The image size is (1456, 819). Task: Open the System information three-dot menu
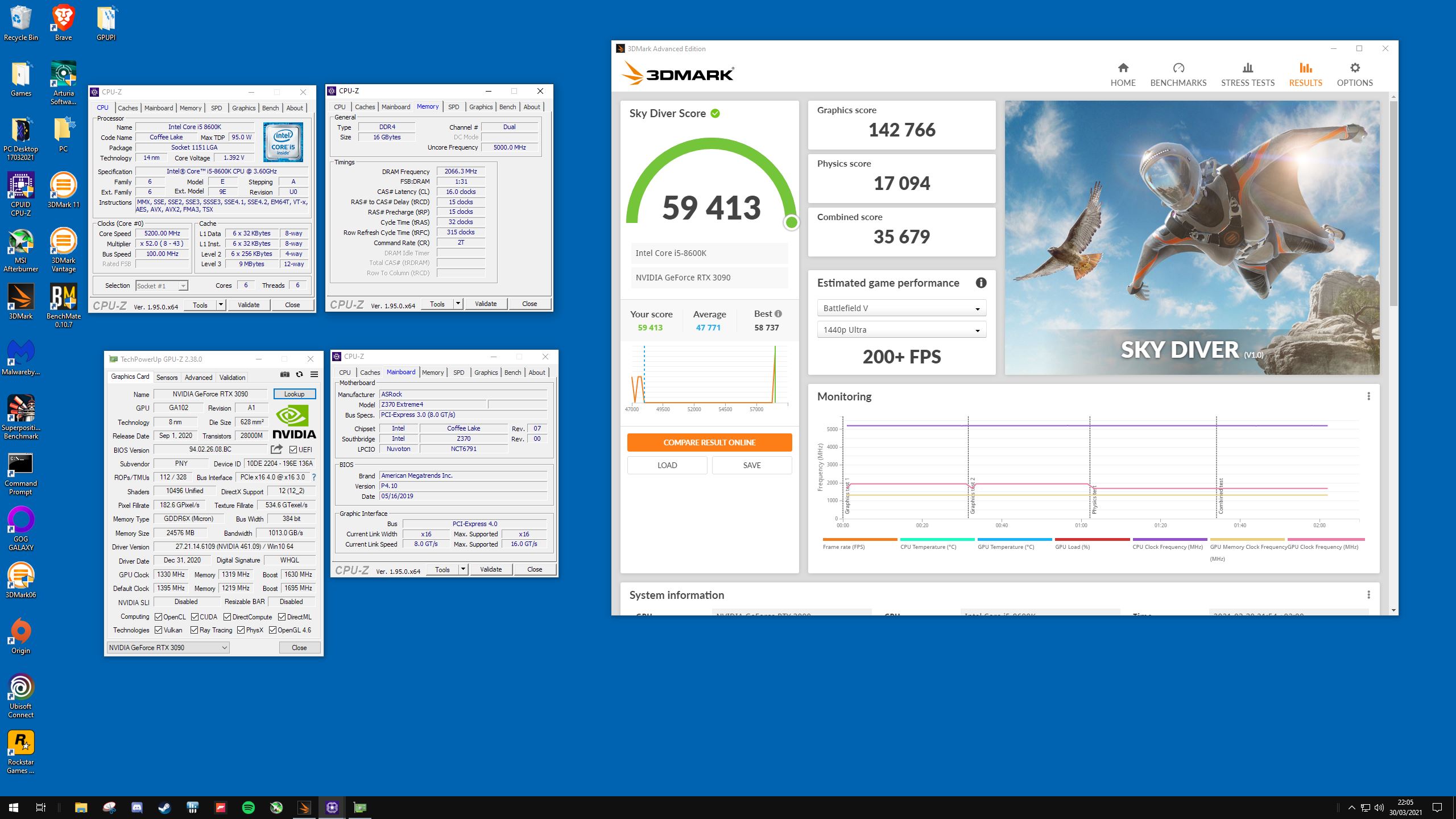coord(1368,595)
